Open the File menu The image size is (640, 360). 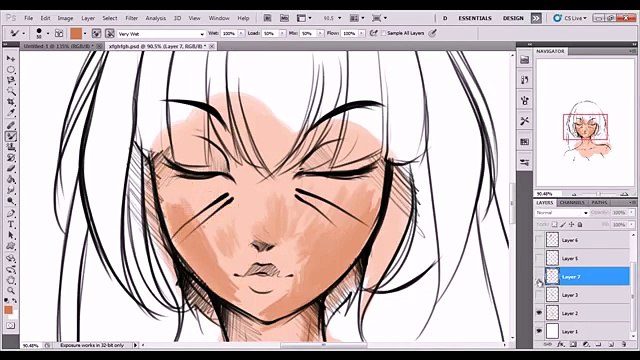click(29, 18)
